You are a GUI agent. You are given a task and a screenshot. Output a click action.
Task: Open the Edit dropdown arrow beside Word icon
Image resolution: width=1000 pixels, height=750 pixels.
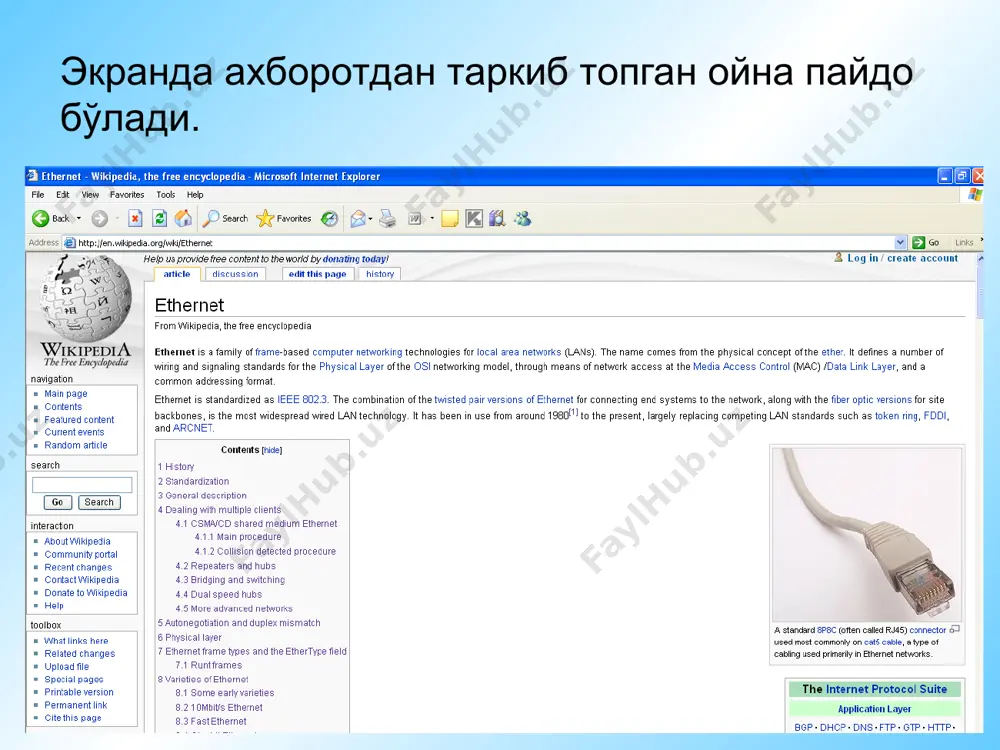pos(432,219)
